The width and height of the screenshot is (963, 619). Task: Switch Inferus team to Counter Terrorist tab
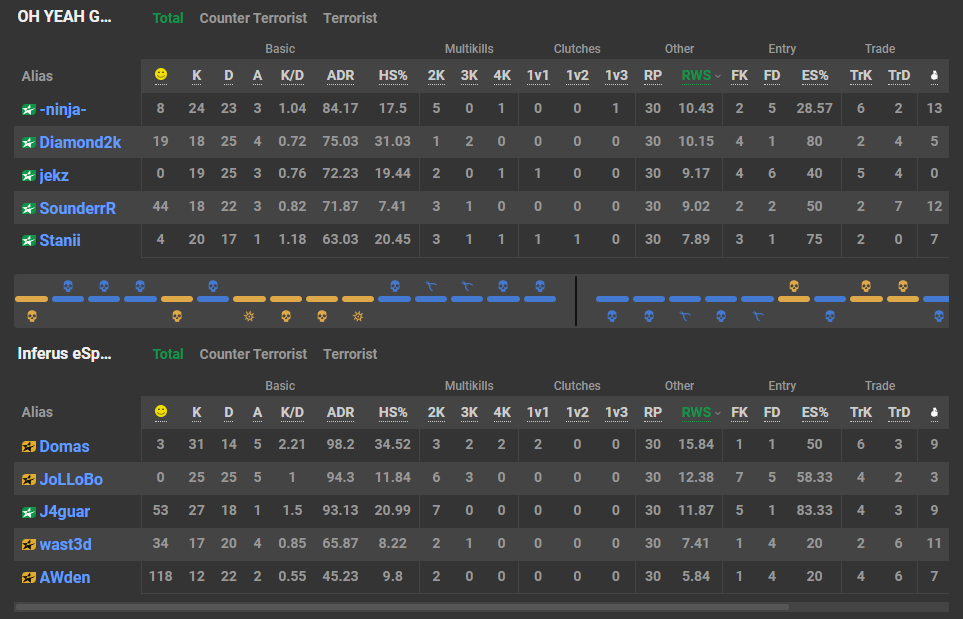coord(253,354)
